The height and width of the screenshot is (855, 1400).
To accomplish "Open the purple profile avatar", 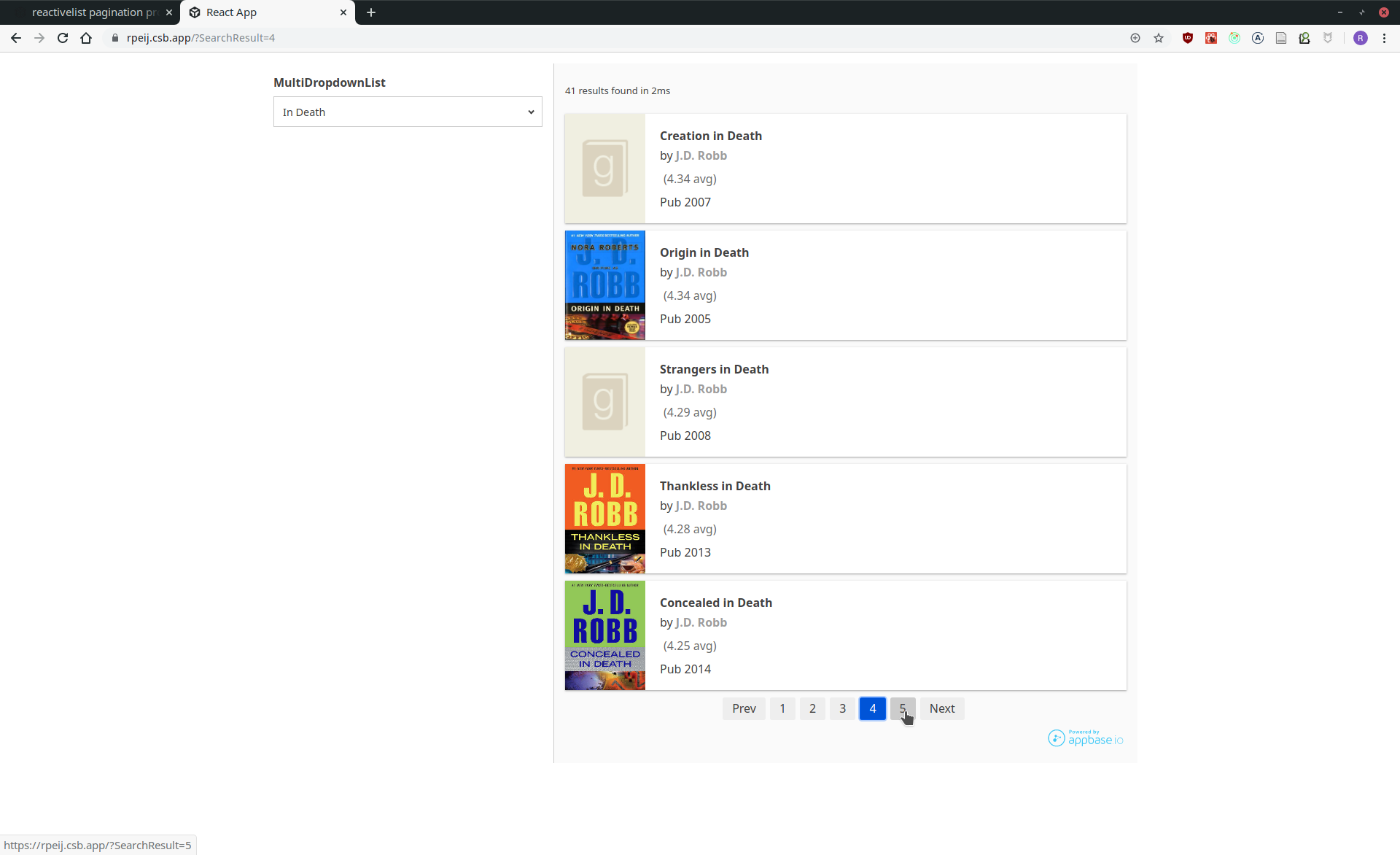I will coord(1361,38).
